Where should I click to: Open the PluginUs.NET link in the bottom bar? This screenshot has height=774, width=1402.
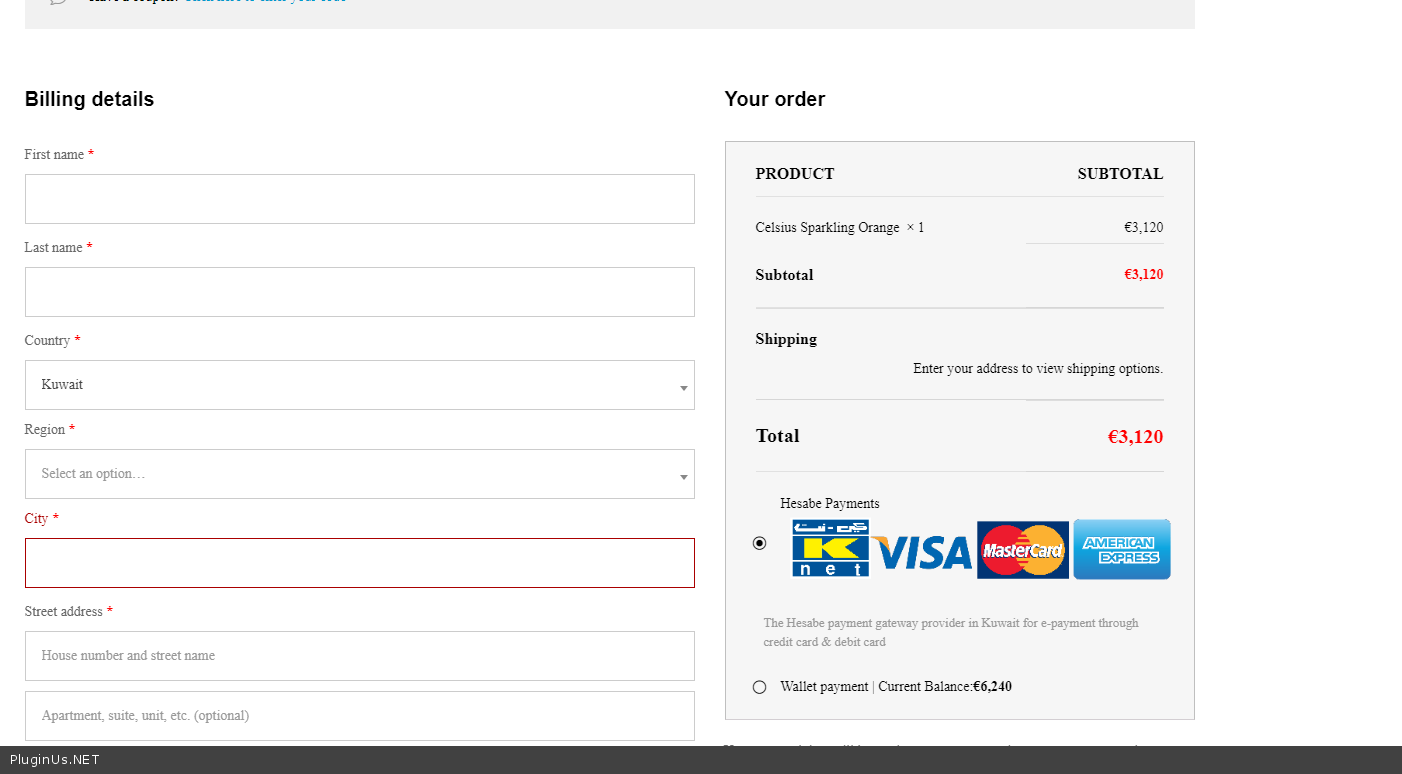tap(55, 760)
